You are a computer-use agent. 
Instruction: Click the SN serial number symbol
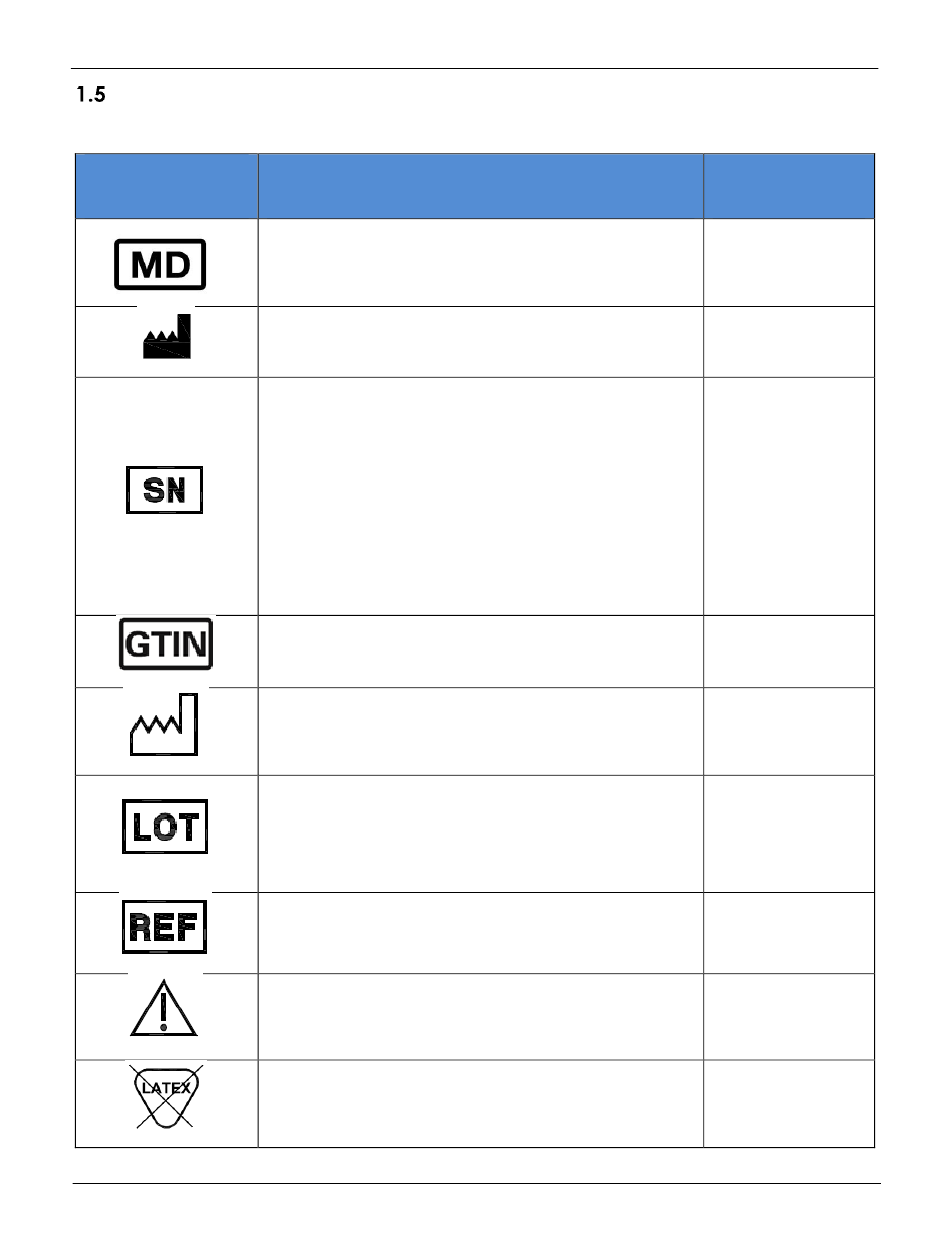165,491
